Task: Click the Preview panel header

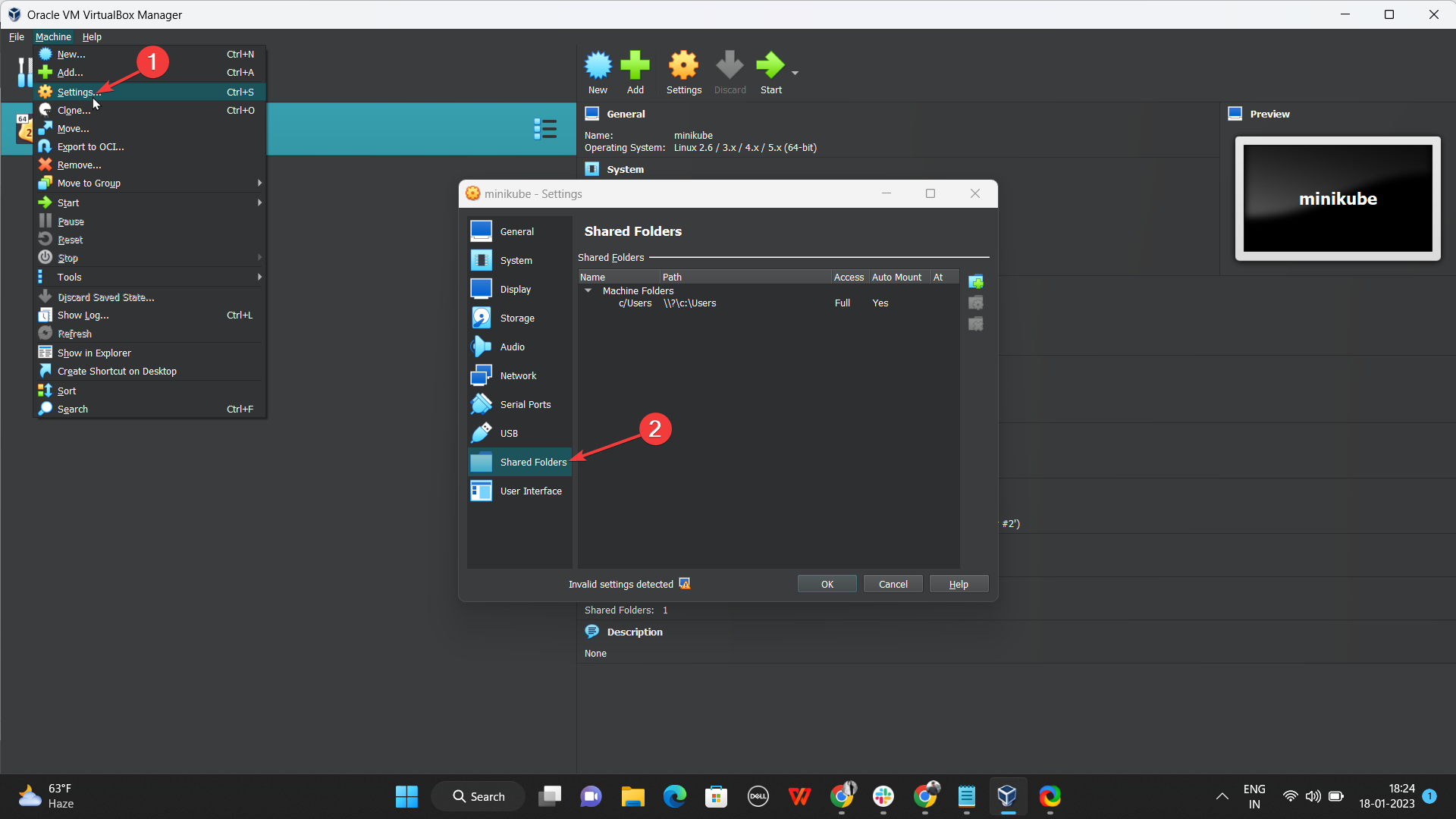Action: coord(1259,114)
